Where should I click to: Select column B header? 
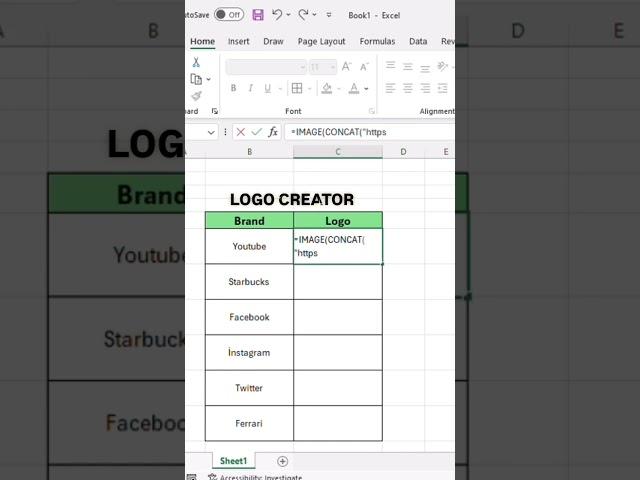249,152
